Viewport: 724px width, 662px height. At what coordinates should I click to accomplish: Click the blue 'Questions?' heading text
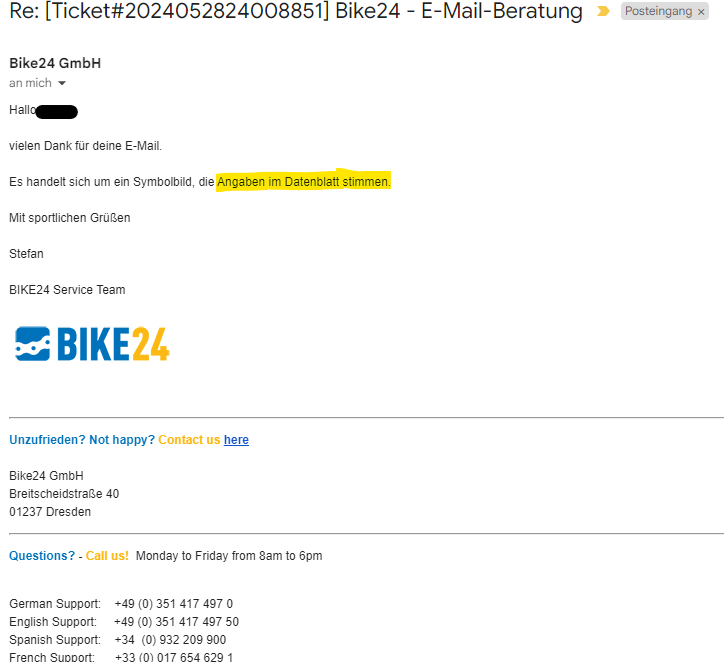(42, 556)
